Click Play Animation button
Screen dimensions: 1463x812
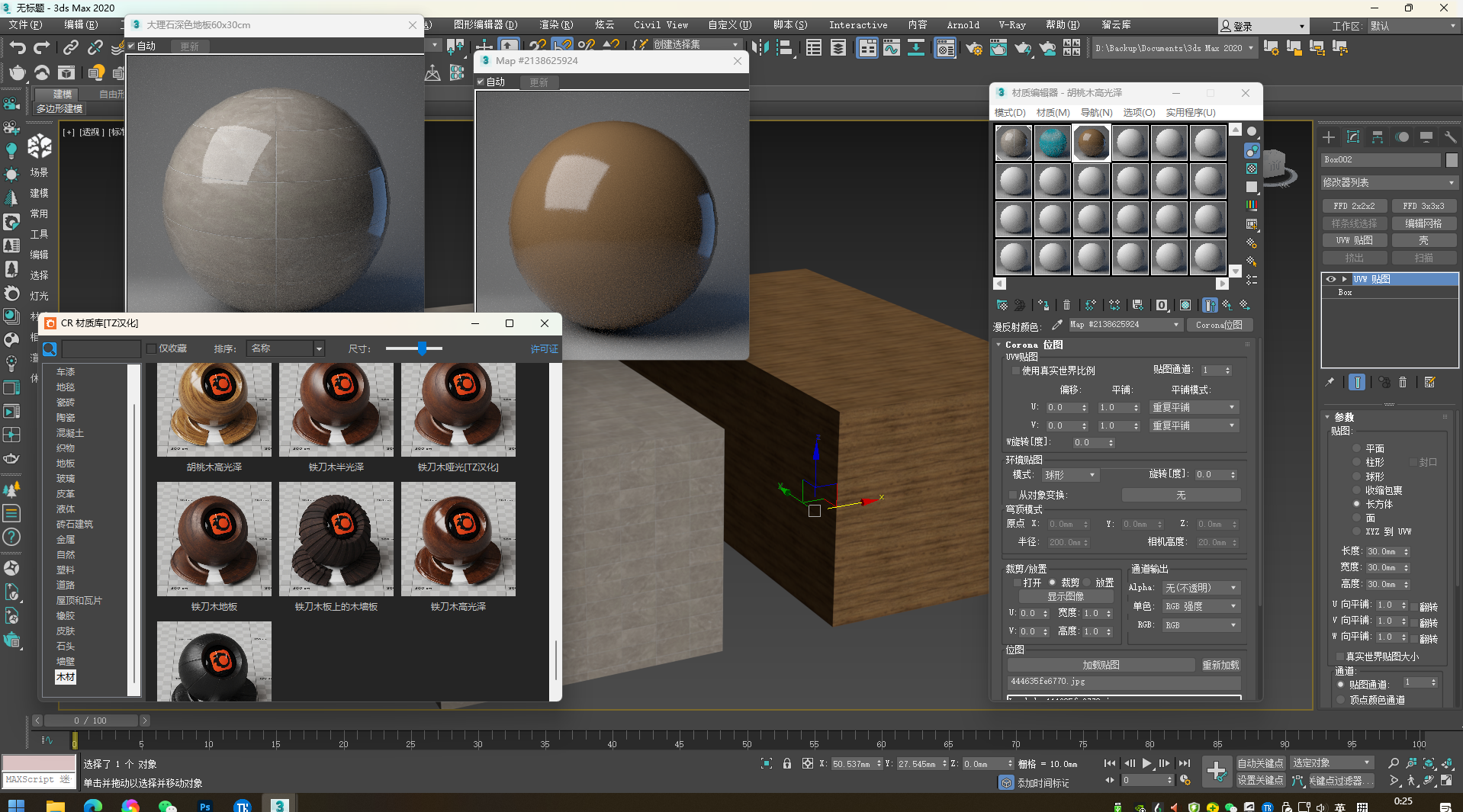[x=1146, y=763]
